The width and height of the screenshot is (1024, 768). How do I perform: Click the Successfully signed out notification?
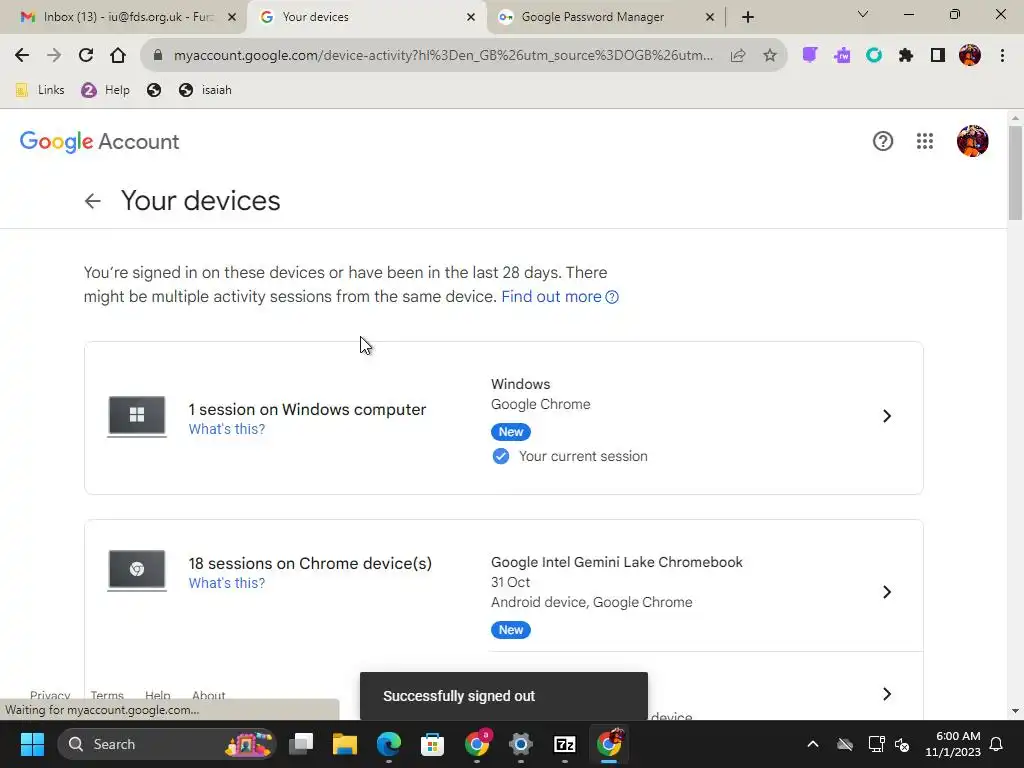(504, 696)
